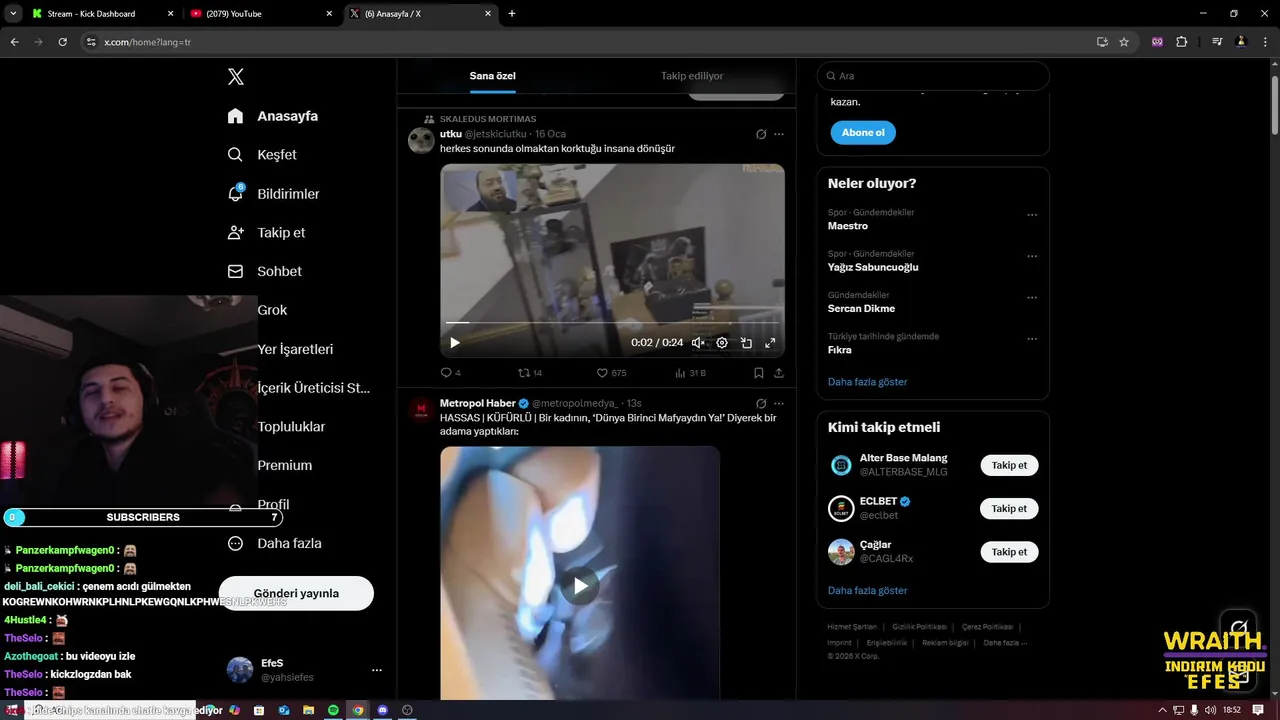The image size is (1280, 720).
Task: Click the X logo in sidebar
Action: tap(236, 77)
